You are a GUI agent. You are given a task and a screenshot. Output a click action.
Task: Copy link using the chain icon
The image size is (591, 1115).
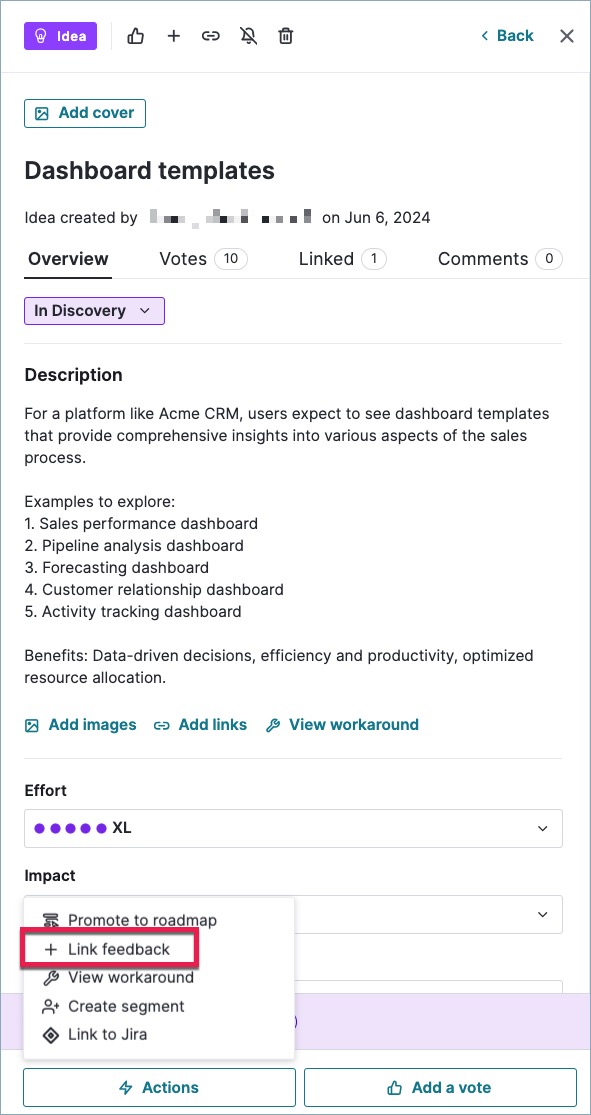coord(211,36)
